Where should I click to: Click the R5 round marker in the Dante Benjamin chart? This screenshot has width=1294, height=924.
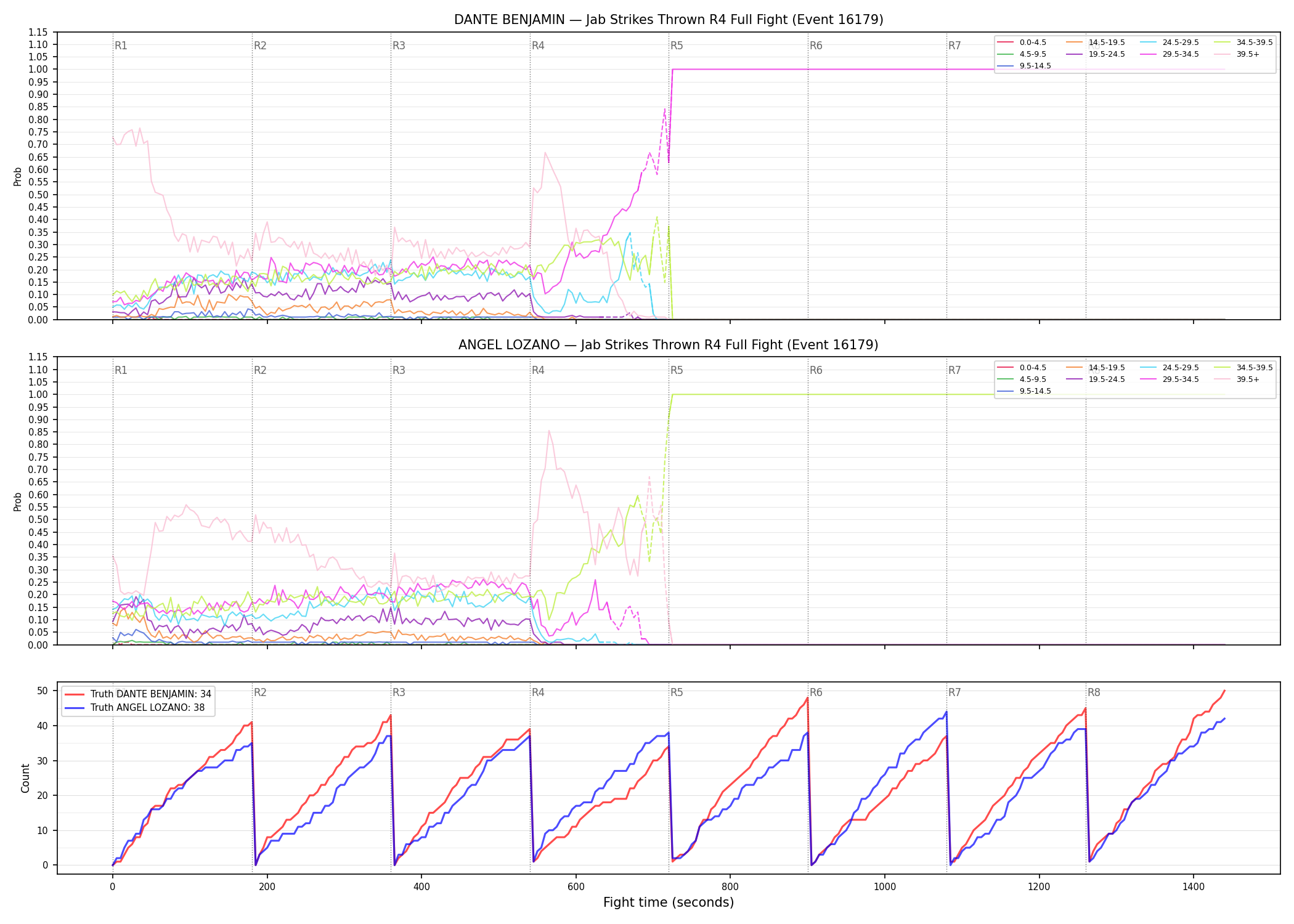click(x=677, y=46)
